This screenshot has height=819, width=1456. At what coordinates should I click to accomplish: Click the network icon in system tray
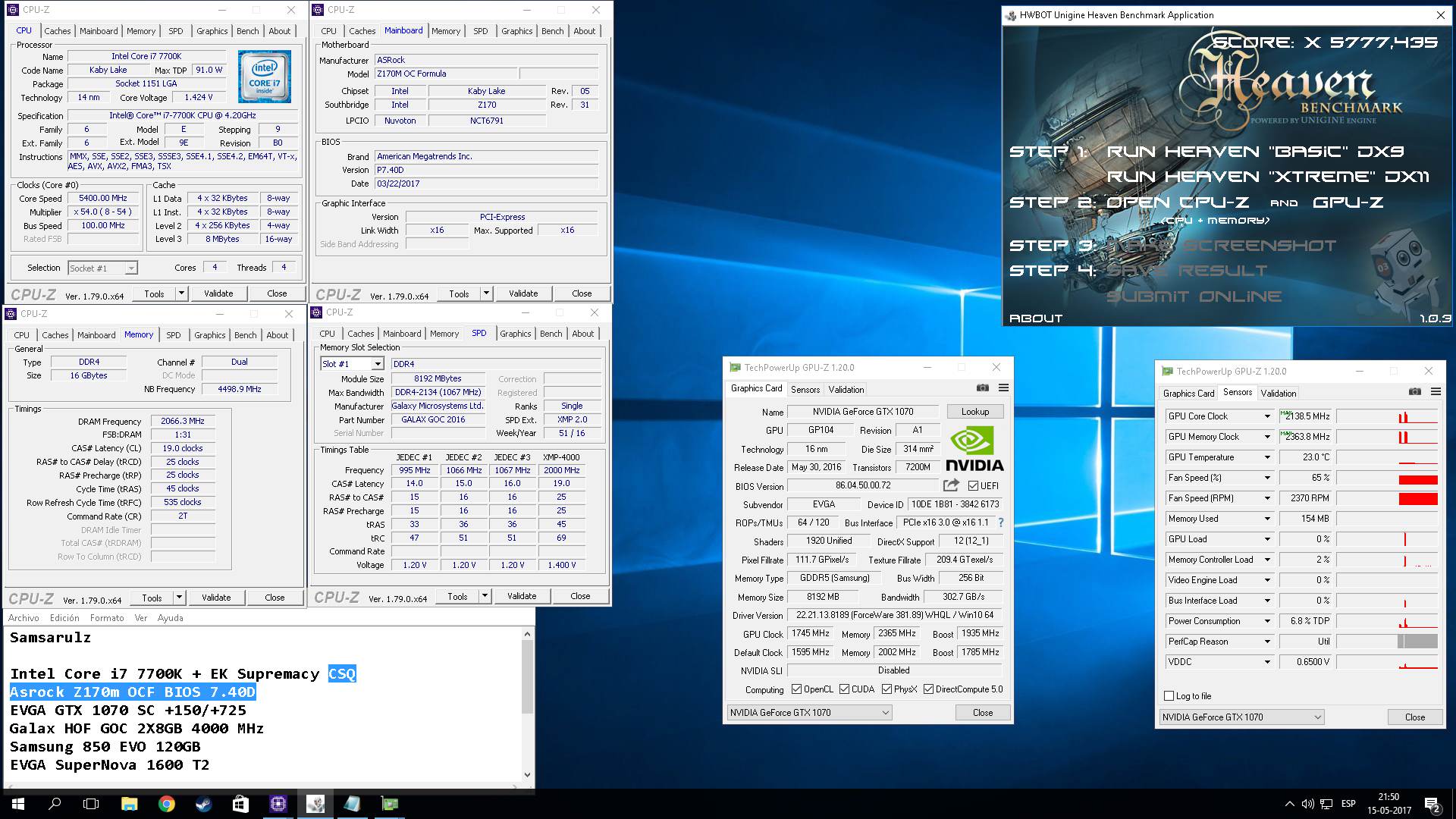(x=1326, y=804)
